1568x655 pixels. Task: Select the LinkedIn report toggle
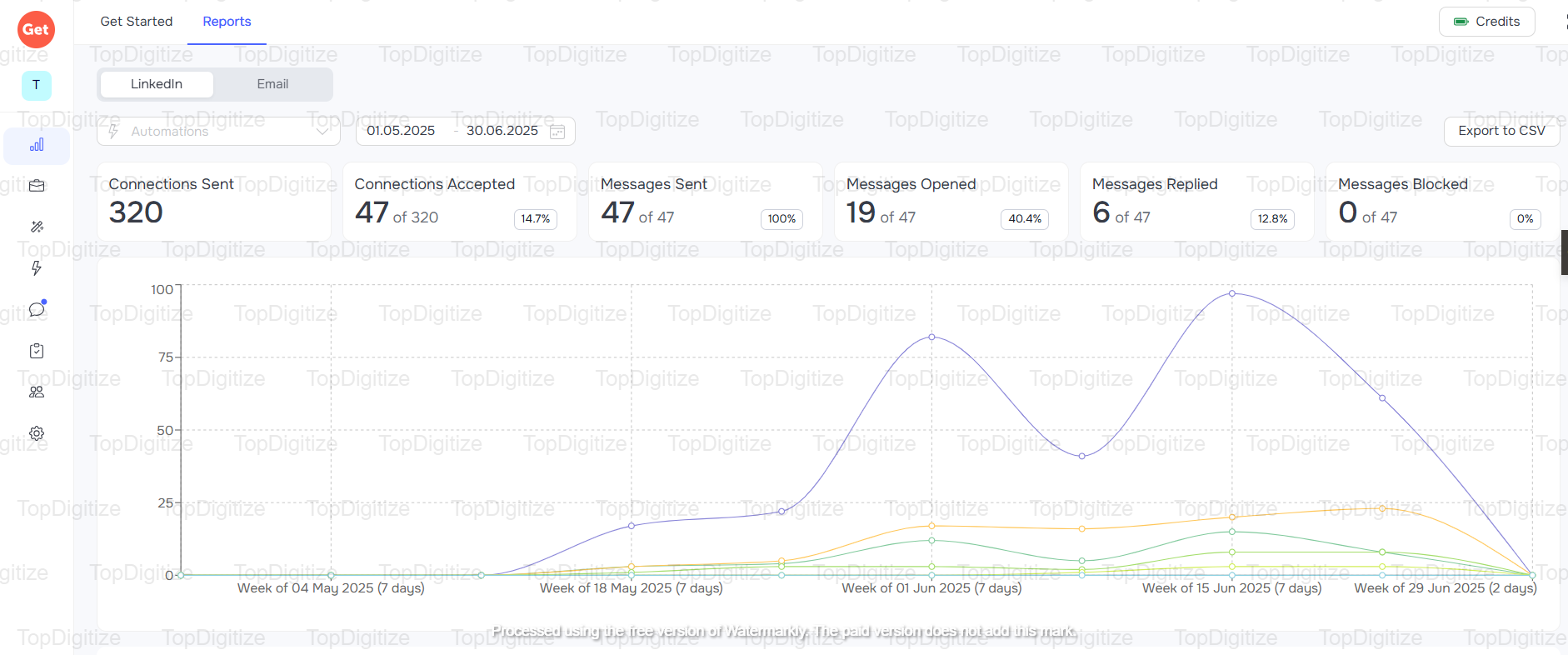click(x=157, y=84)
